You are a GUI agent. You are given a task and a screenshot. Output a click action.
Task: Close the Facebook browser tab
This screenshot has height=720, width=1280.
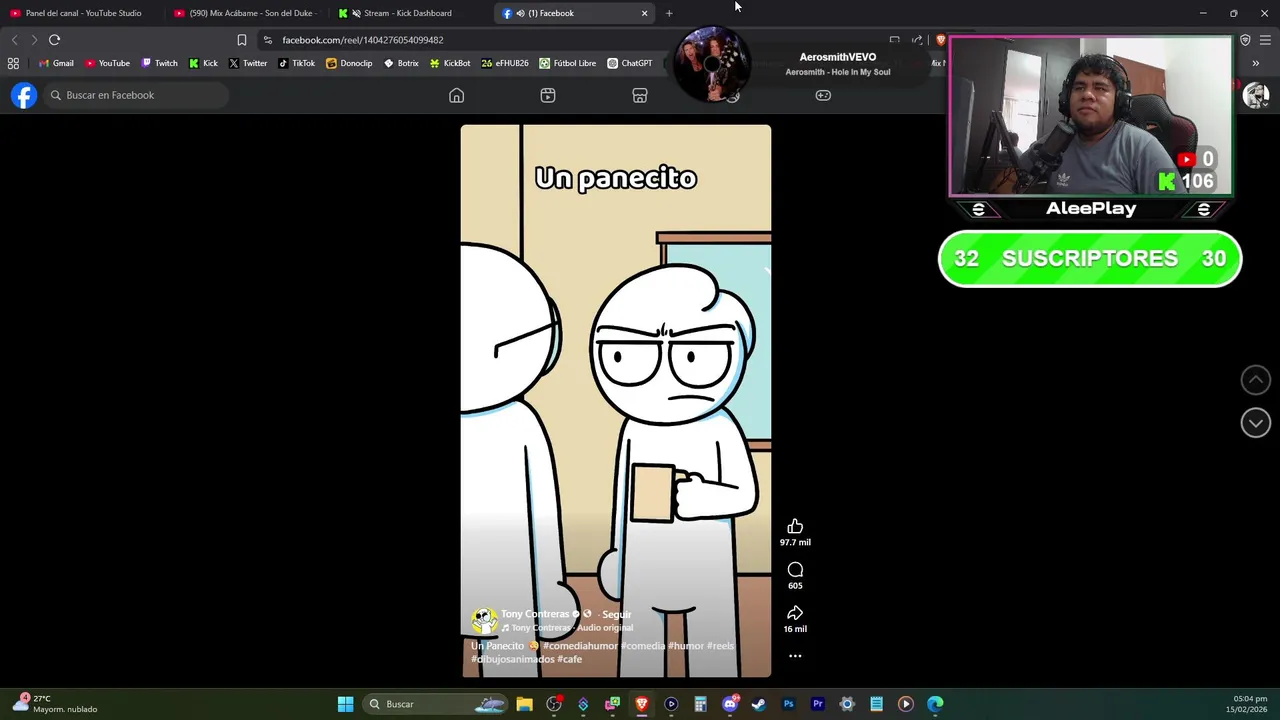[x=644, y=13]
